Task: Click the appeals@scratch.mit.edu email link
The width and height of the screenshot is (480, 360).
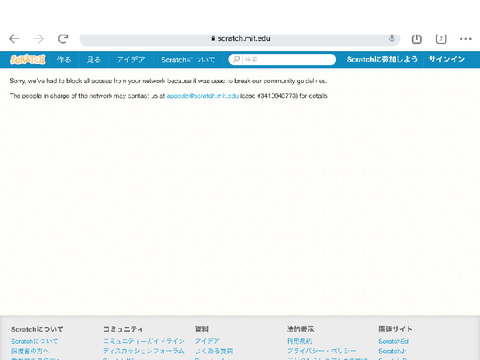Action: [x=203, y=96]
